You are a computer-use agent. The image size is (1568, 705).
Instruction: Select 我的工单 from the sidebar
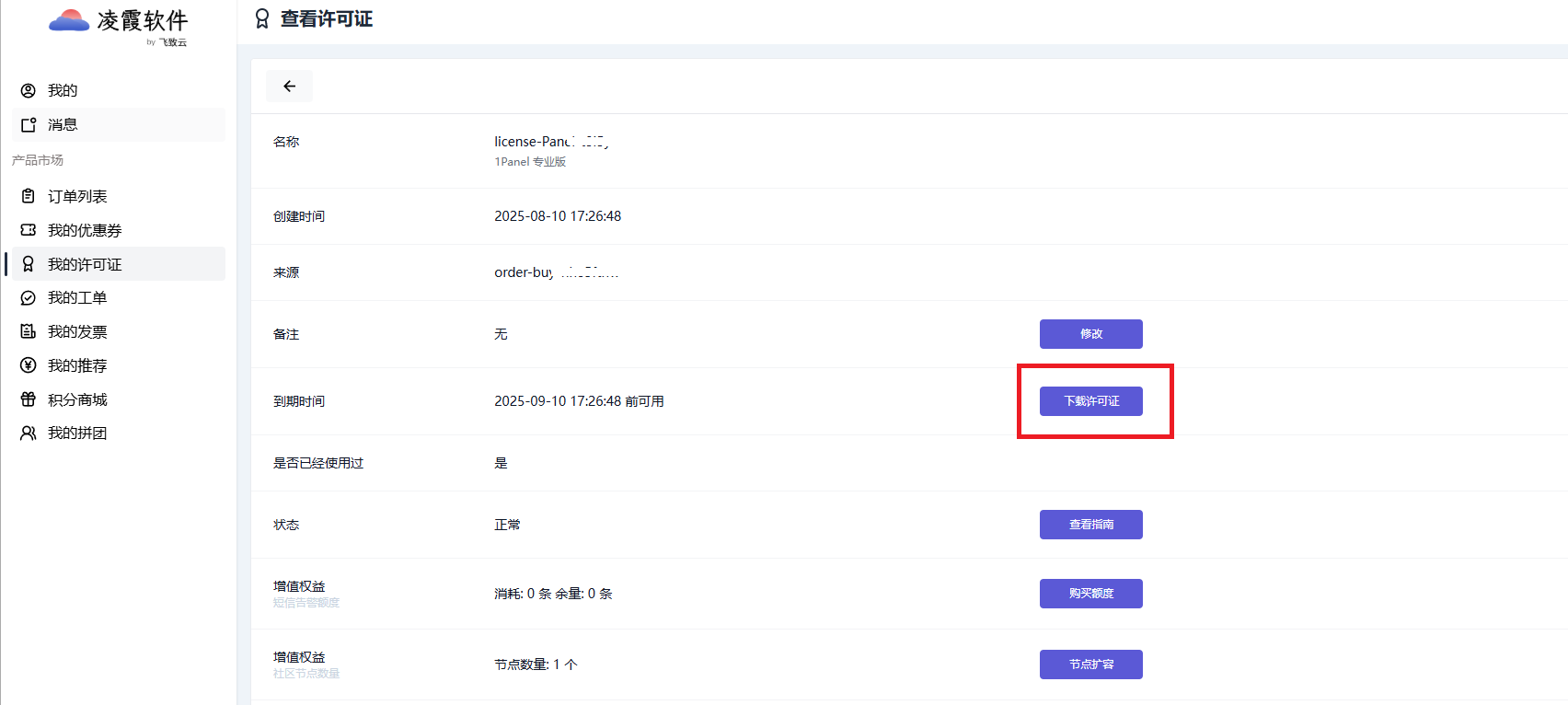pyautogui.click(x=77, y=298)
